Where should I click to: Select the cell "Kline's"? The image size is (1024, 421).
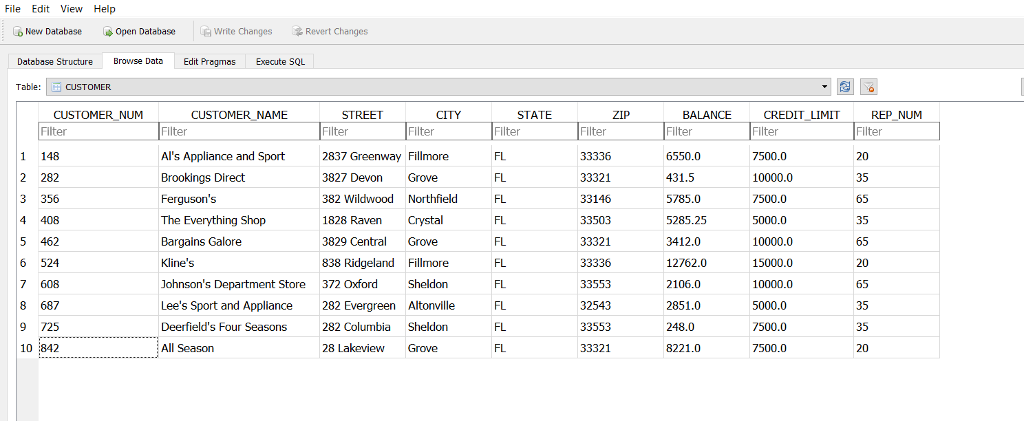tap(239, 263)
